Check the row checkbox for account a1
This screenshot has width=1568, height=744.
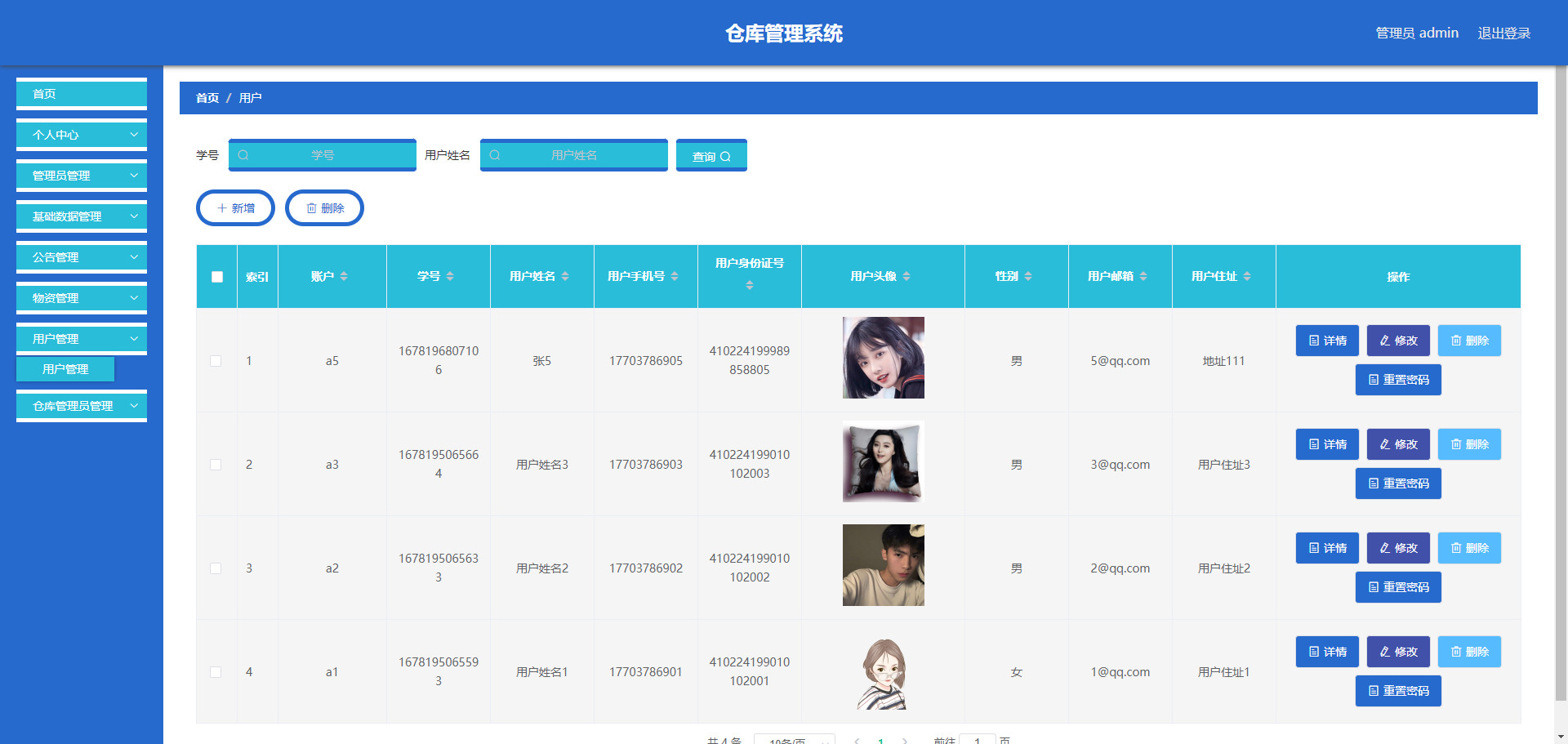point(216,672)
